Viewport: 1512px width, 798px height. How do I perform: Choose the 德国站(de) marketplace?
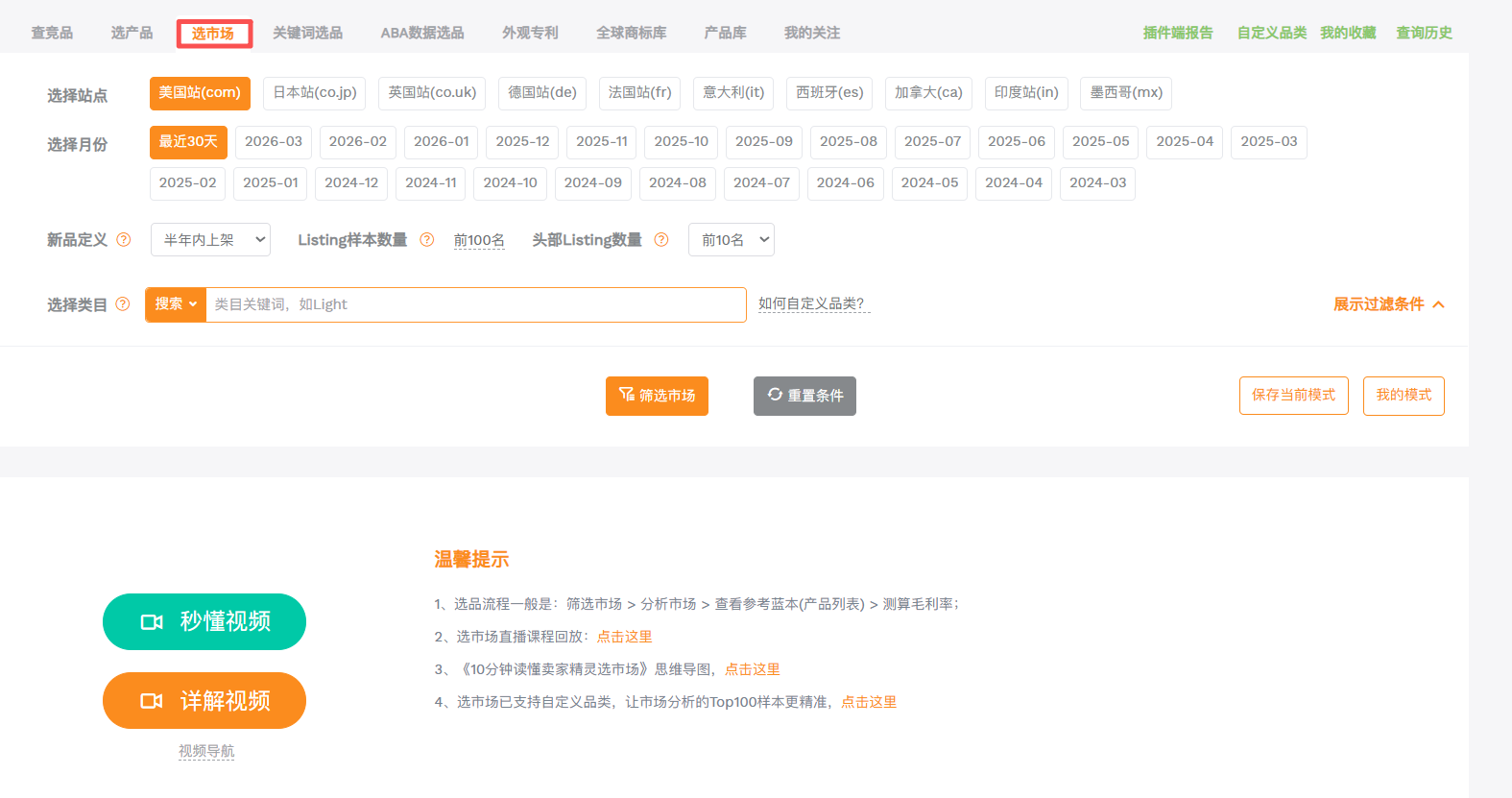pyautogui.click(x=542, y=93)
